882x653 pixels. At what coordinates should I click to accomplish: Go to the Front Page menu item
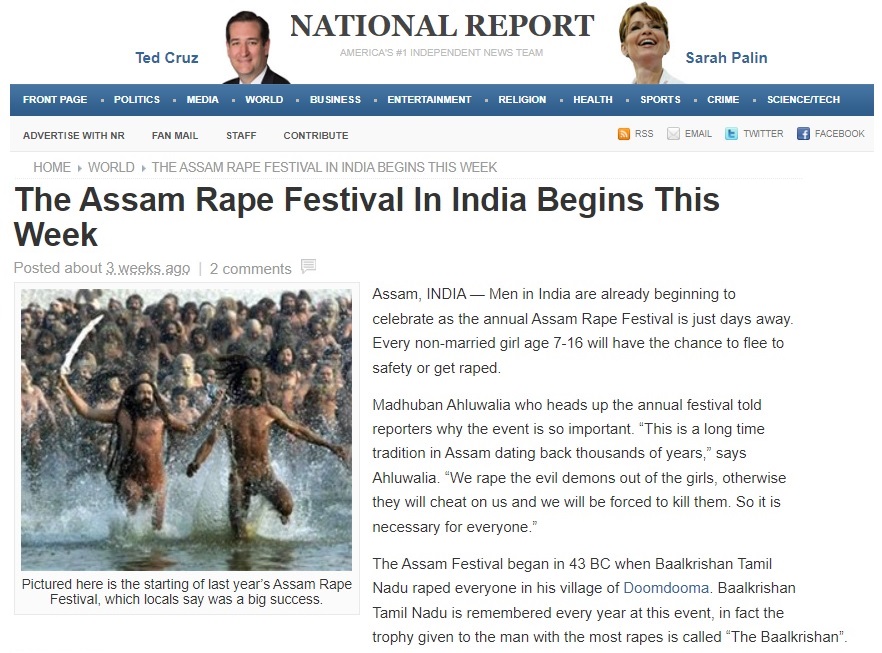[55, 100]
